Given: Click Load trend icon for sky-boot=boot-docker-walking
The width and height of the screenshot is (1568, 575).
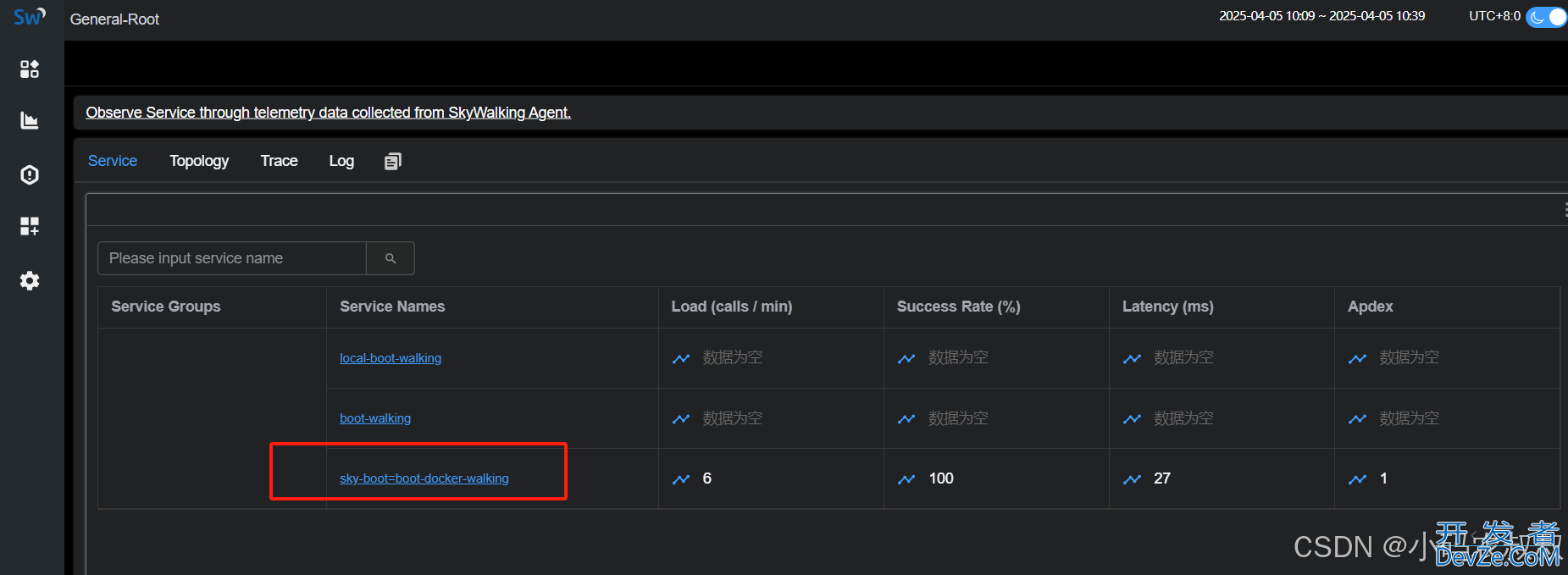Looking at the screenshot, I should [681, 478].
